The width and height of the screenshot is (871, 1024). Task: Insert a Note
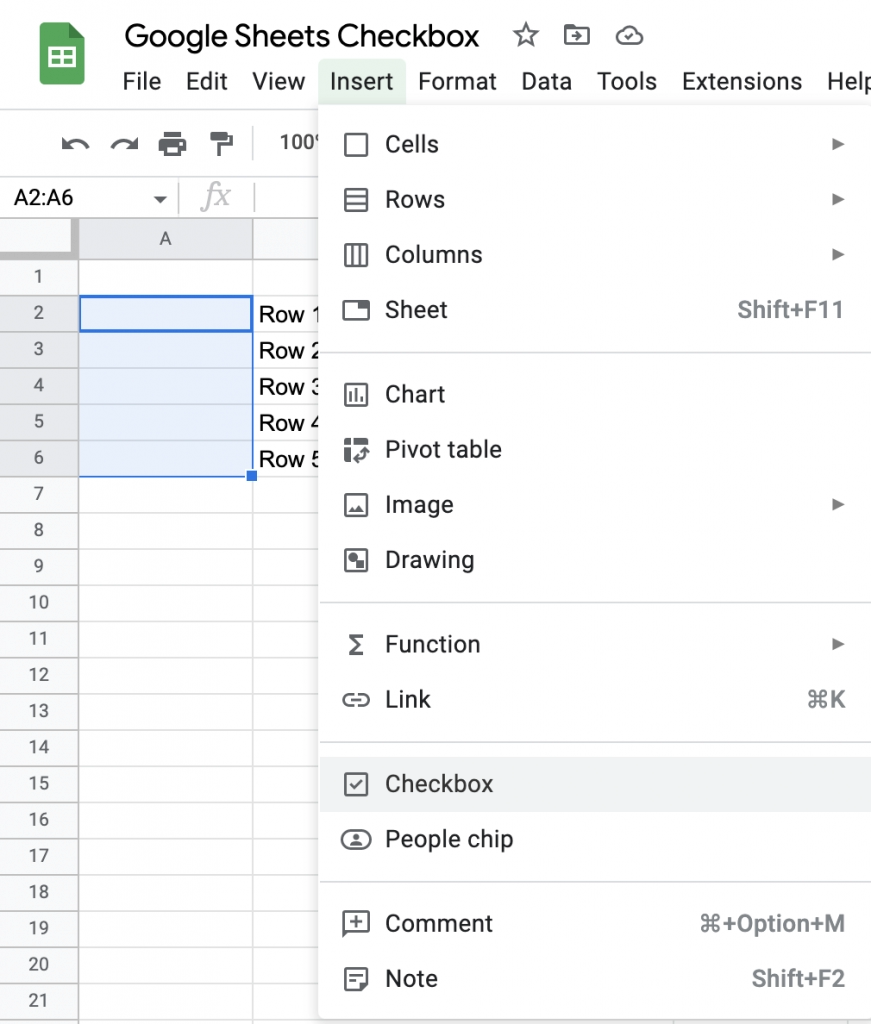tap(410, 978)
